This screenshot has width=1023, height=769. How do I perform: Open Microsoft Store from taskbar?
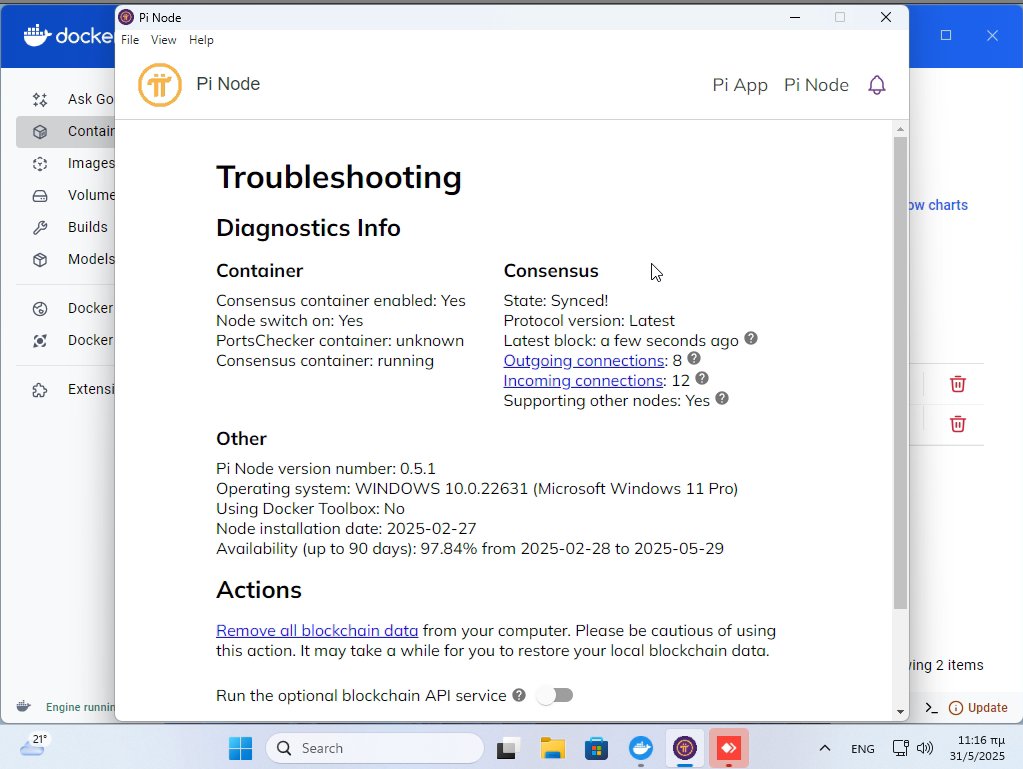[596, 748]
